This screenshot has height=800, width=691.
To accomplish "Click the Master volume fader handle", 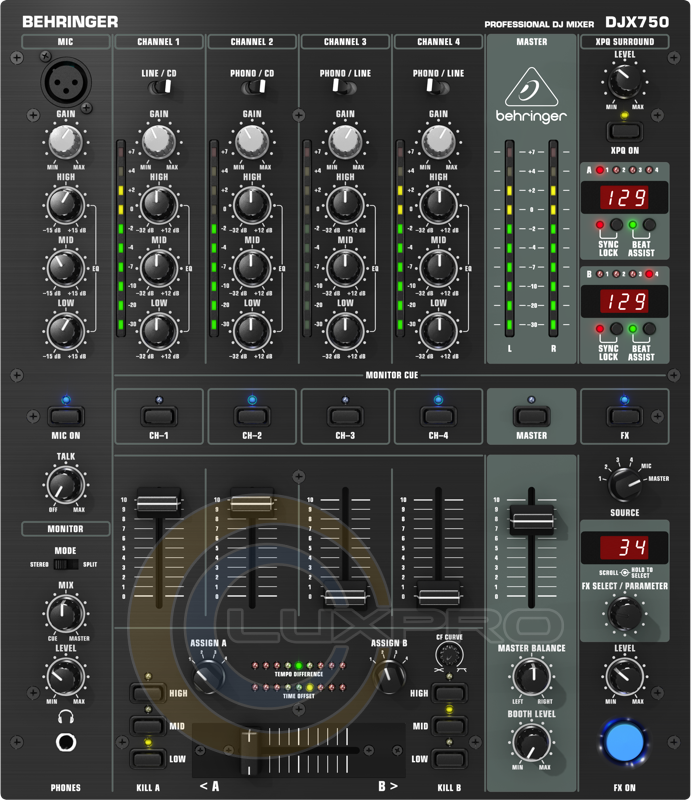I will click(531, 519).
